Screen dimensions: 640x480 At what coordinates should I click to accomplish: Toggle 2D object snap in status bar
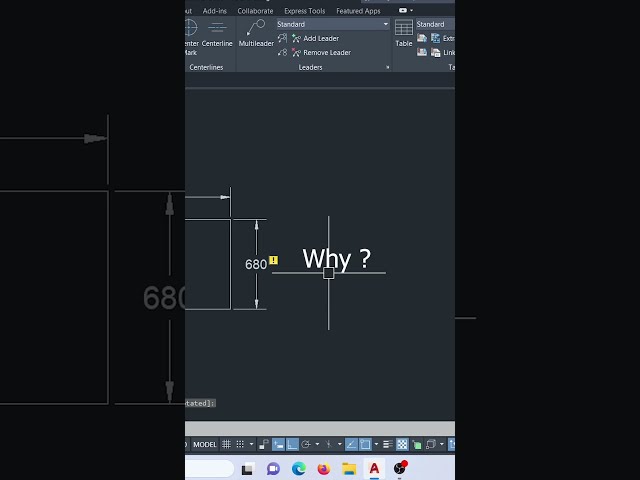pyautogui.click(x=365, y=444)
